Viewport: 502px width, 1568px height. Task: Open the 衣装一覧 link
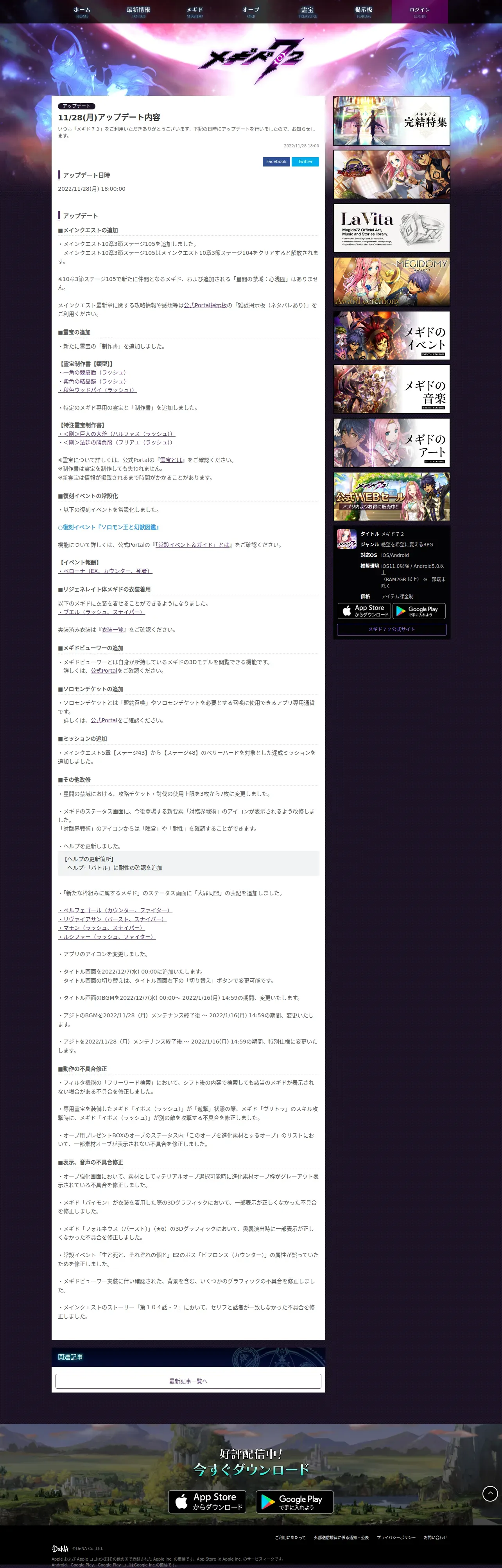tap(113, 630)
